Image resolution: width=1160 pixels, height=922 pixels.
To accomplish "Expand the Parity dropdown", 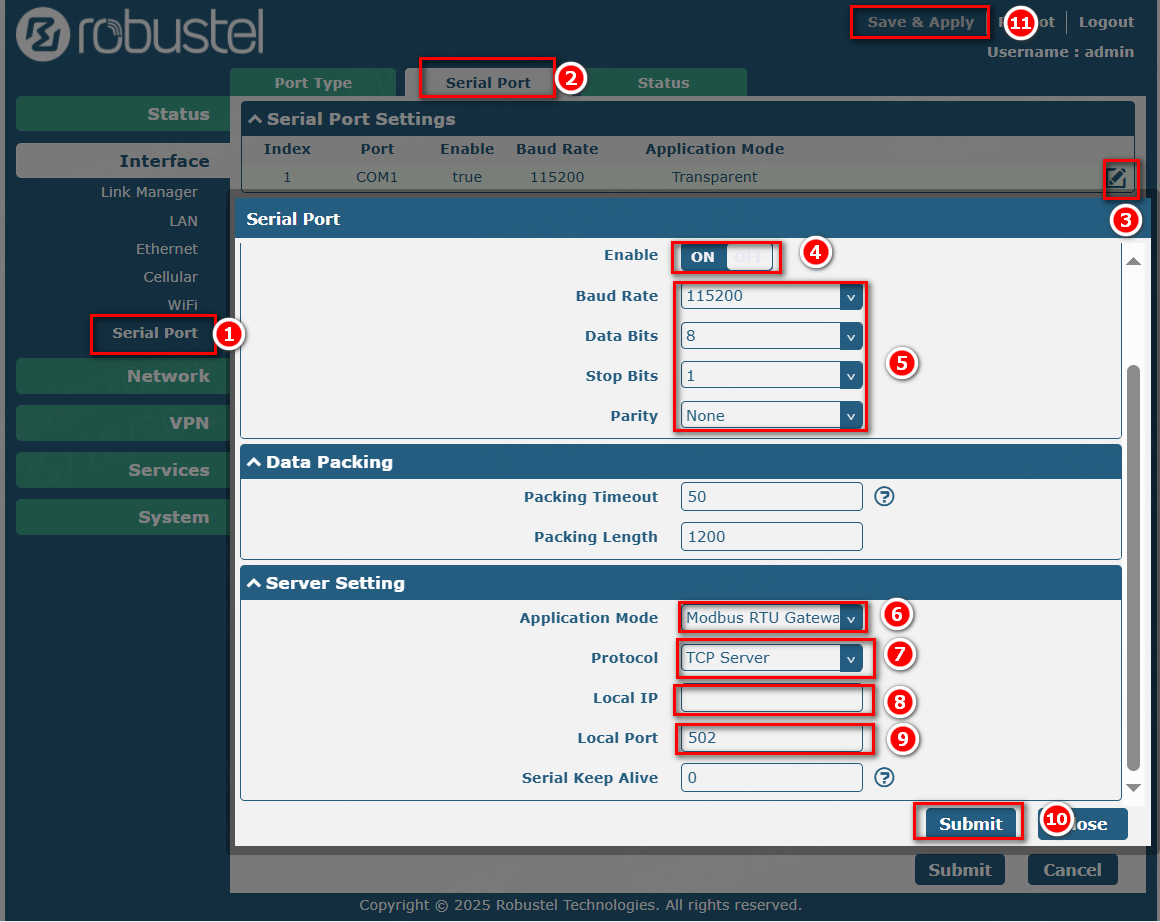I will [x=770, y=416].
